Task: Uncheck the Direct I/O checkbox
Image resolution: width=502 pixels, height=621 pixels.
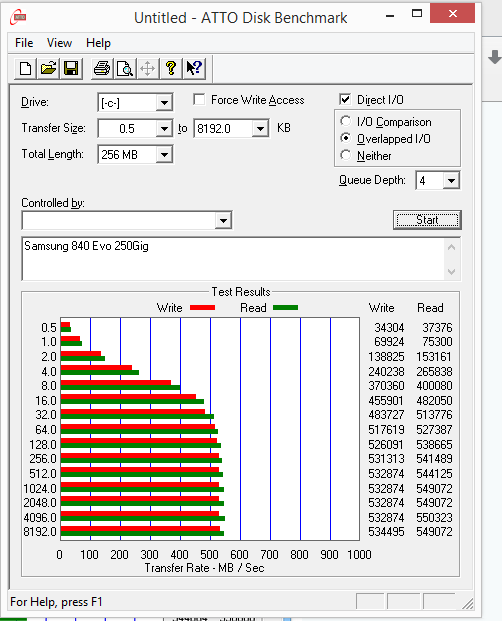Action: click(x=345, y=99)
